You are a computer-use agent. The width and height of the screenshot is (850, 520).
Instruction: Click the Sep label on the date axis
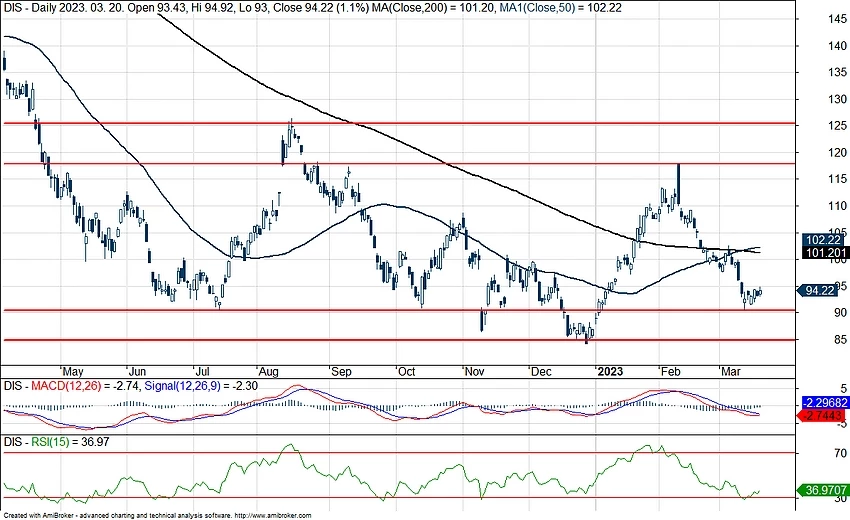click(x=341, y=372)
